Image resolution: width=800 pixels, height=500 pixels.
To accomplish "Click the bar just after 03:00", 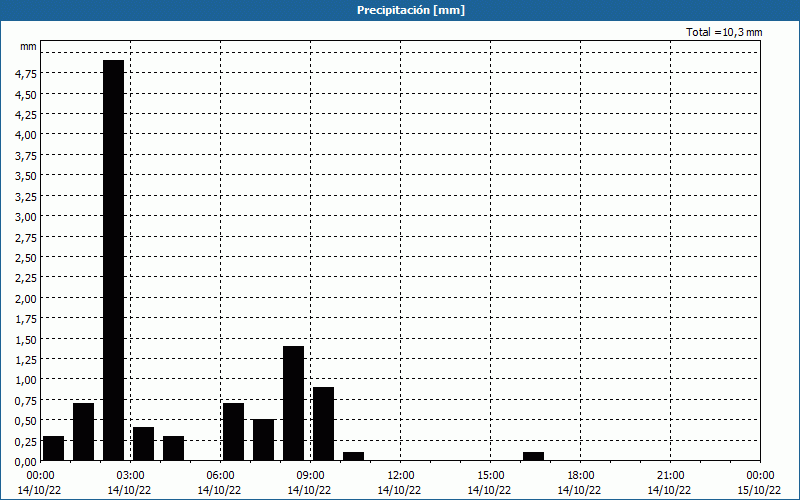I will tap(143, 444).
